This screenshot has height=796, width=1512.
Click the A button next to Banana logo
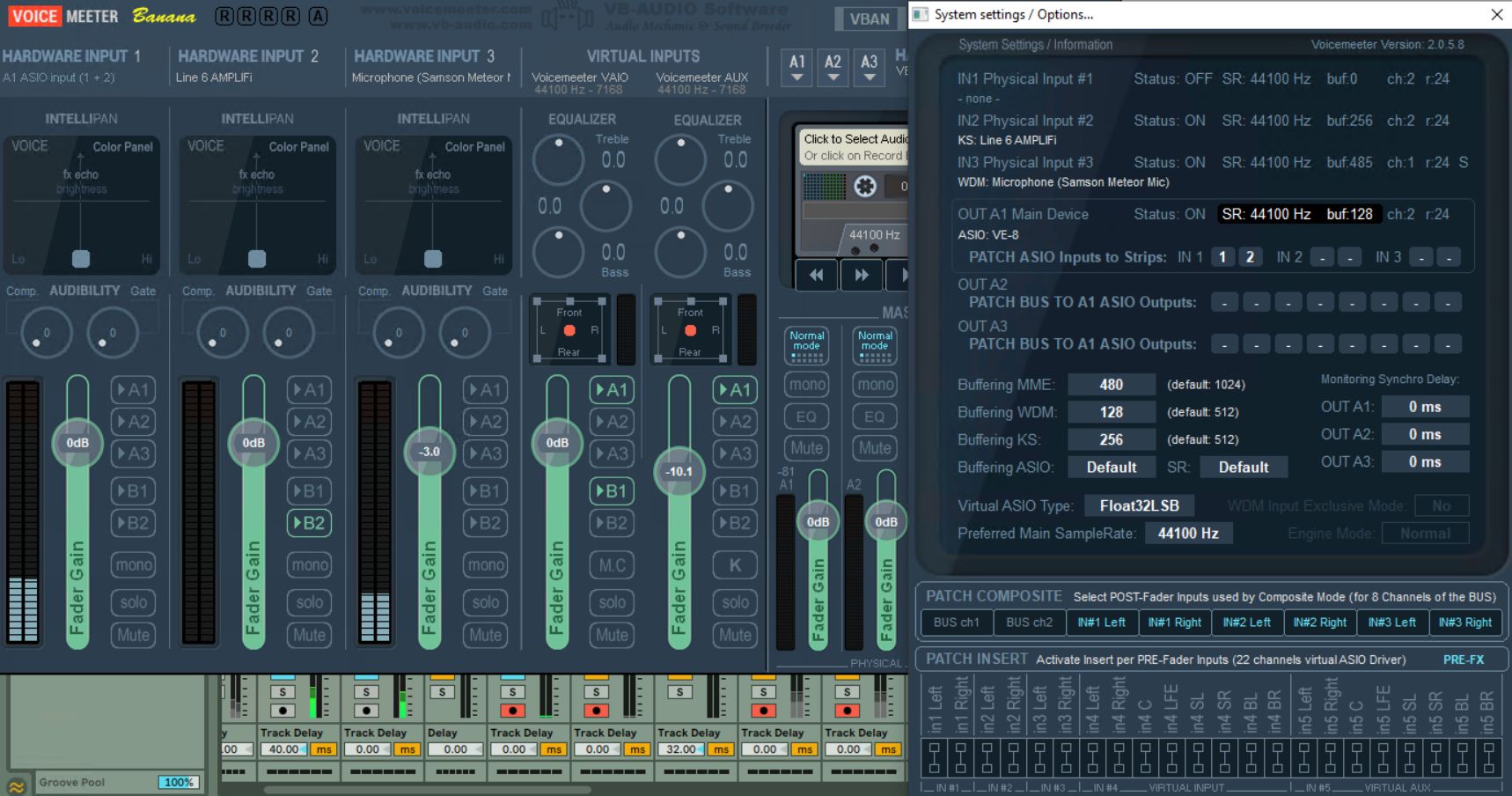[318, 16]
